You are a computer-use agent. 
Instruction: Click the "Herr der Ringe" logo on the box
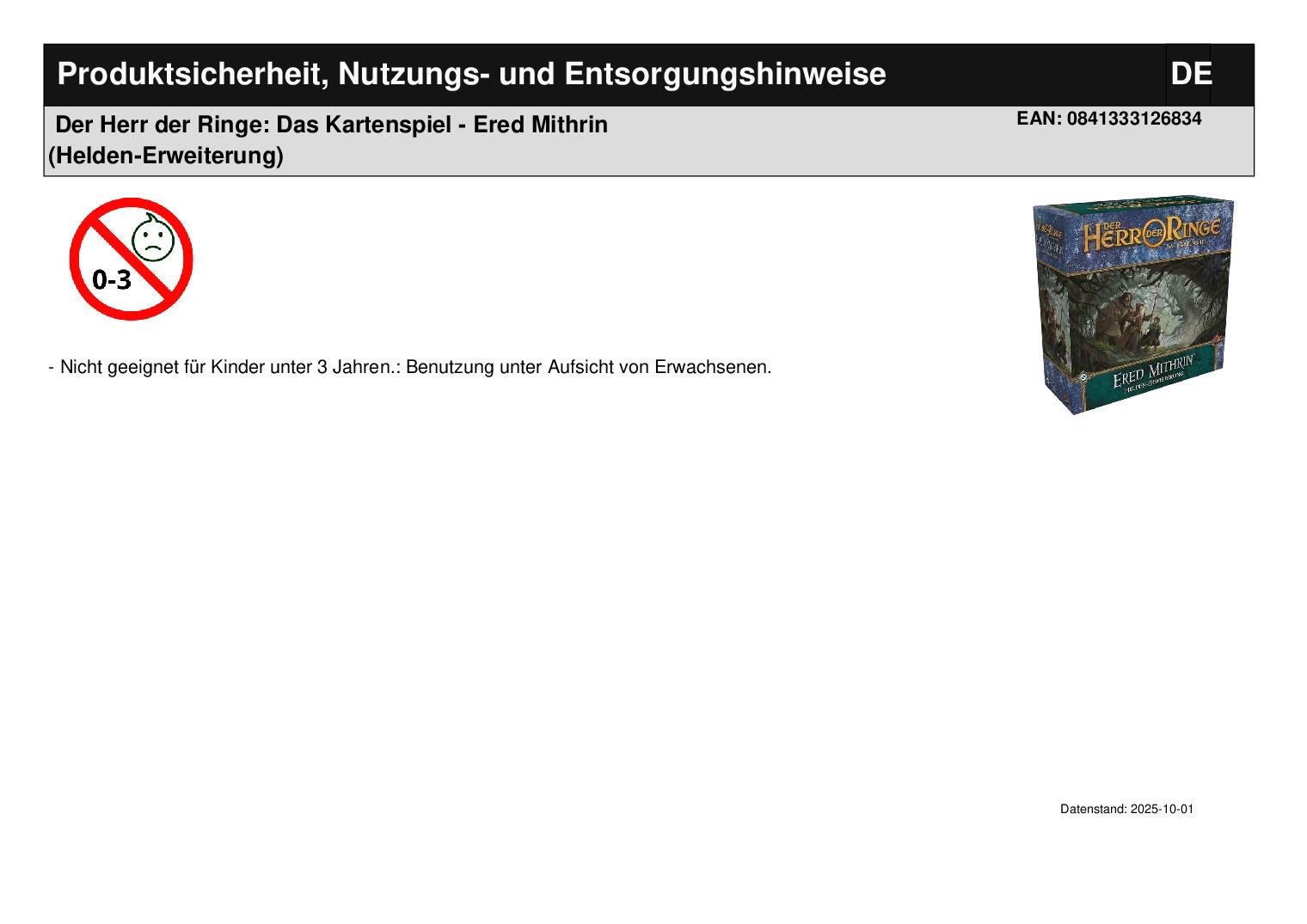[1151, 233]
